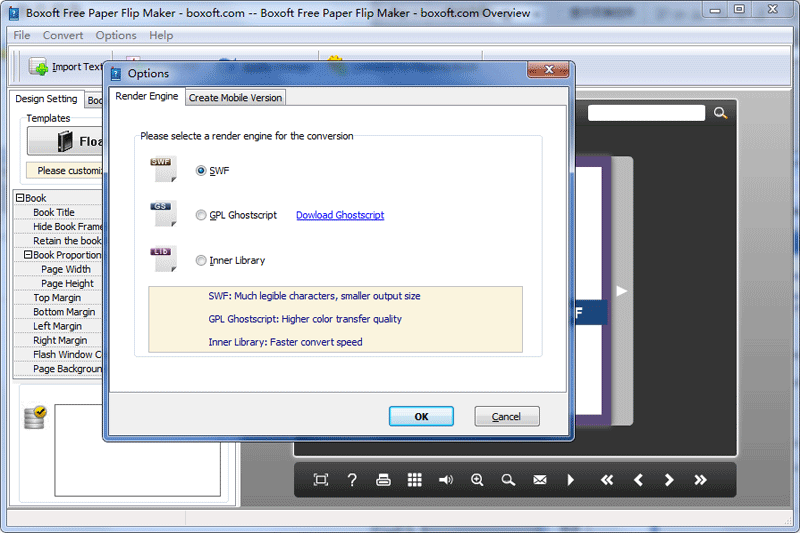This screenshot has width=800, height=533.
Task: Select Page Height property row
Action: [x=58, y=284]
